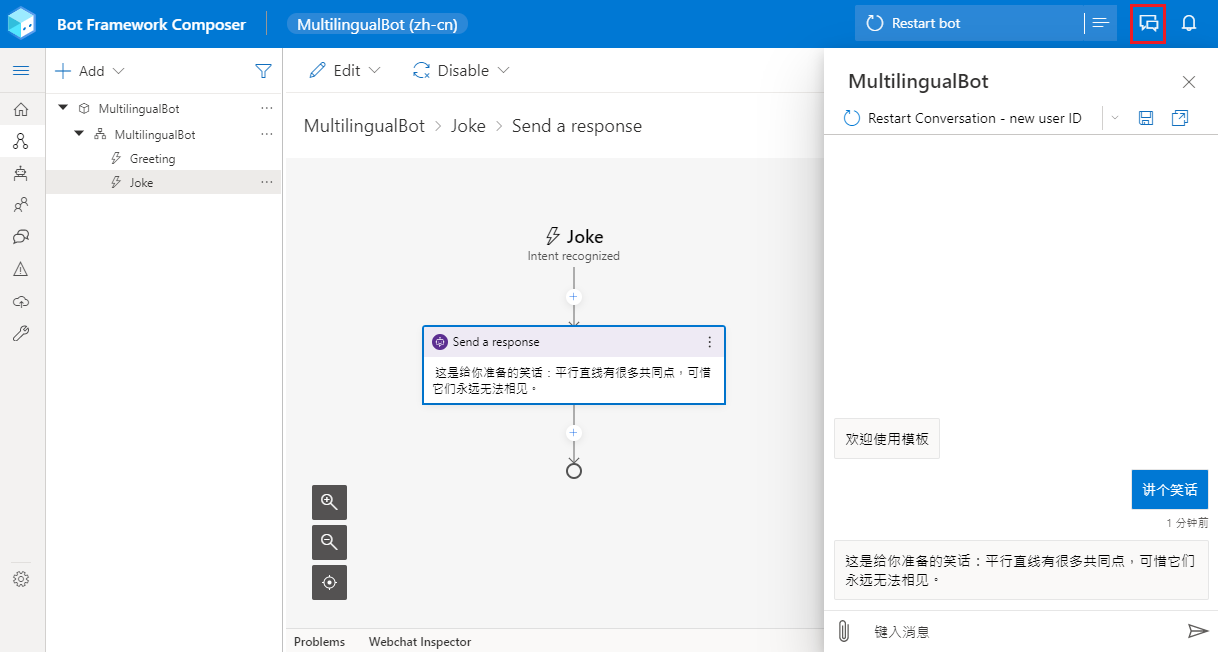
Task: Open the Create dialogs icon in sidebar
Action: (x=21, y=141)
